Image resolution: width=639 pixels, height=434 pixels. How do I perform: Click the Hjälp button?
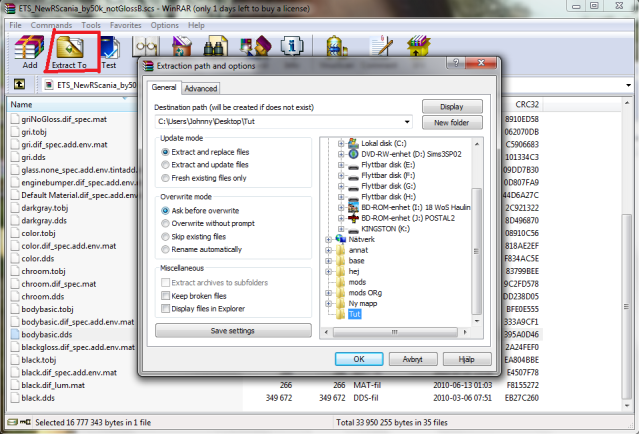(467, 359)
